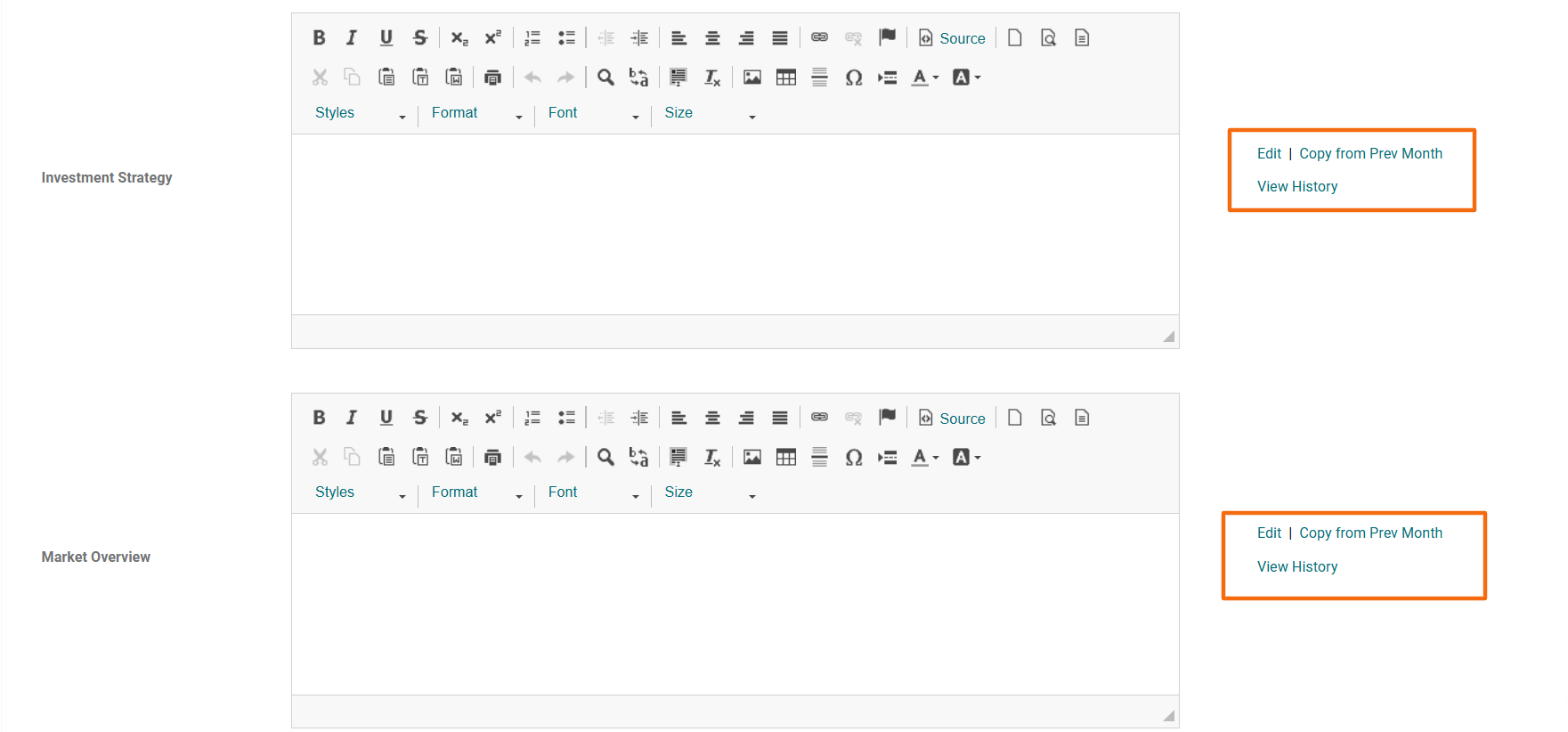Click inside the Market Overview text area

[x=735, y=604]
